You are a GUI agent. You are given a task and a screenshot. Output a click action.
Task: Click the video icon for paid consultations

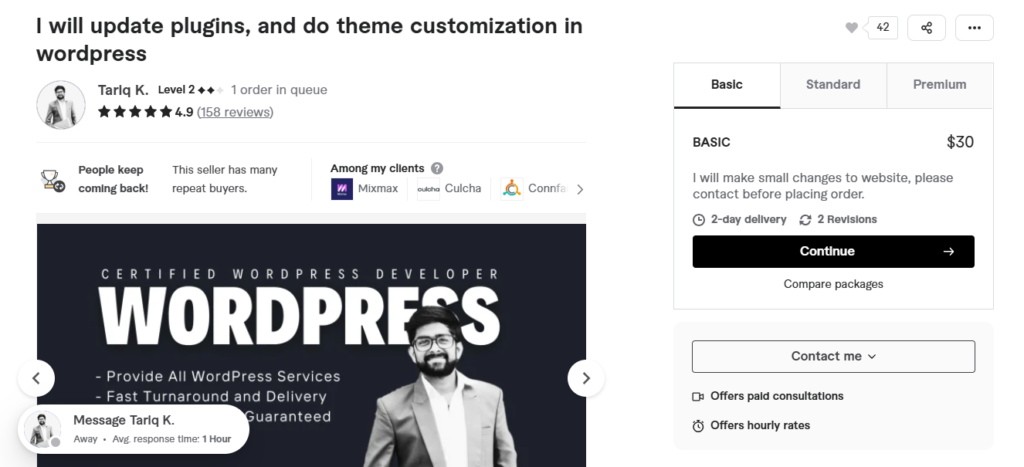(x=698, y=396)
